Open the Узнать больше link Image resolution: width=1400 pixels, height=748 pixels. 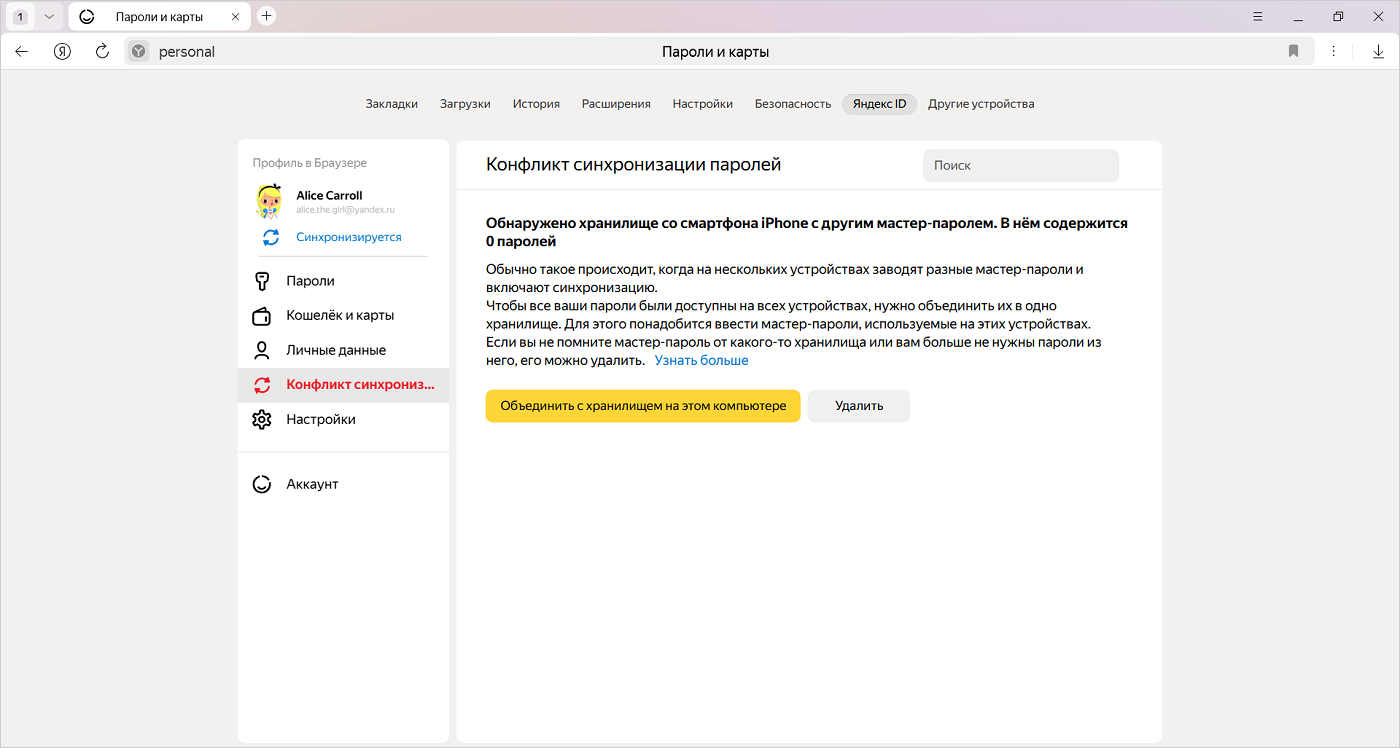coord(701,360)
